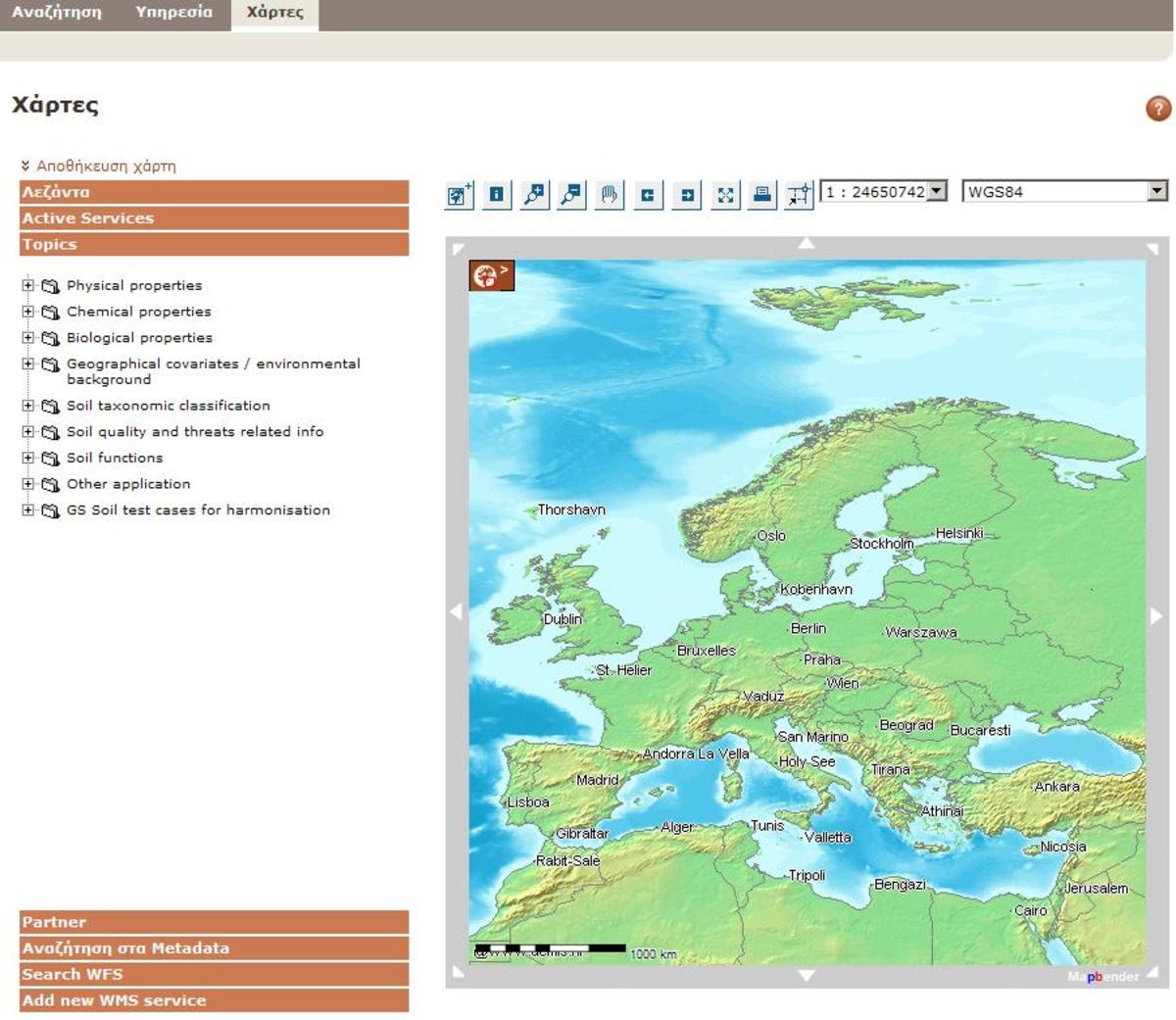1176x1020 pixels.
Task: Expand the Chemical properties tree node
Action: point(27,312)
